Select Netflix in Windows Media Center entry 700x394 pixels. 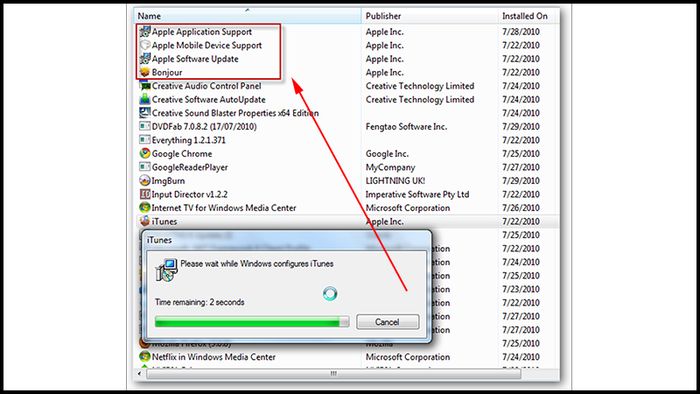point(213,357)
